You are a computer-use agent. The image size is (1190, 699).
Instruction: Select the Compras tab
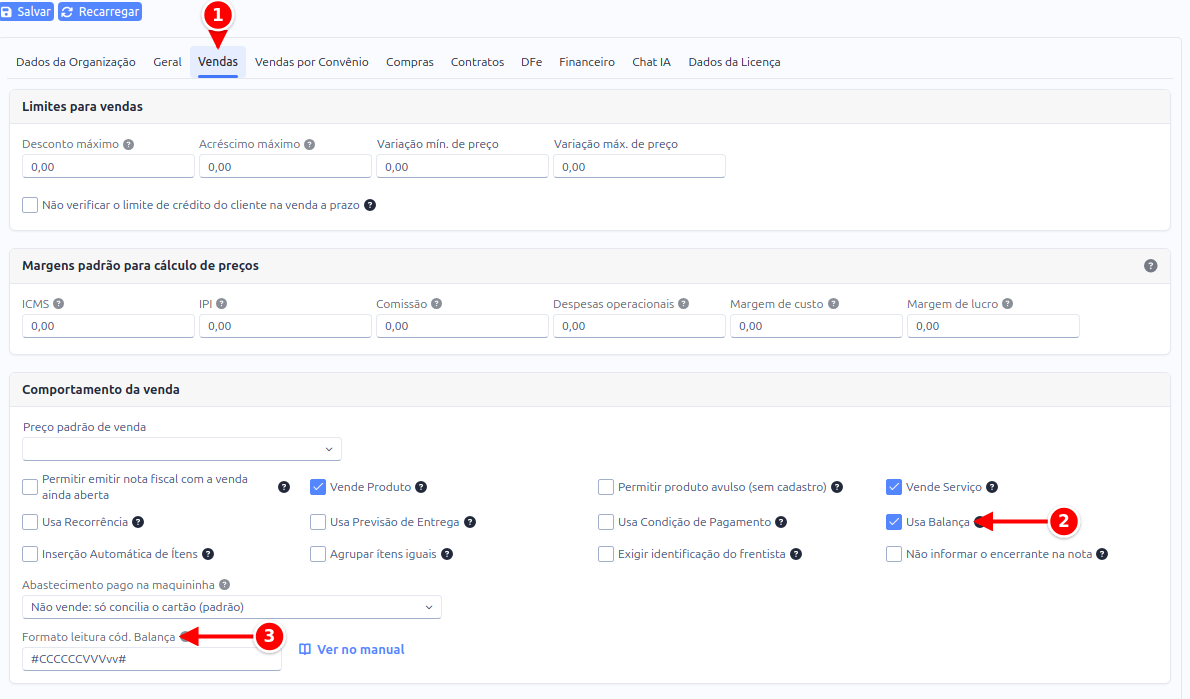[410, 62]
